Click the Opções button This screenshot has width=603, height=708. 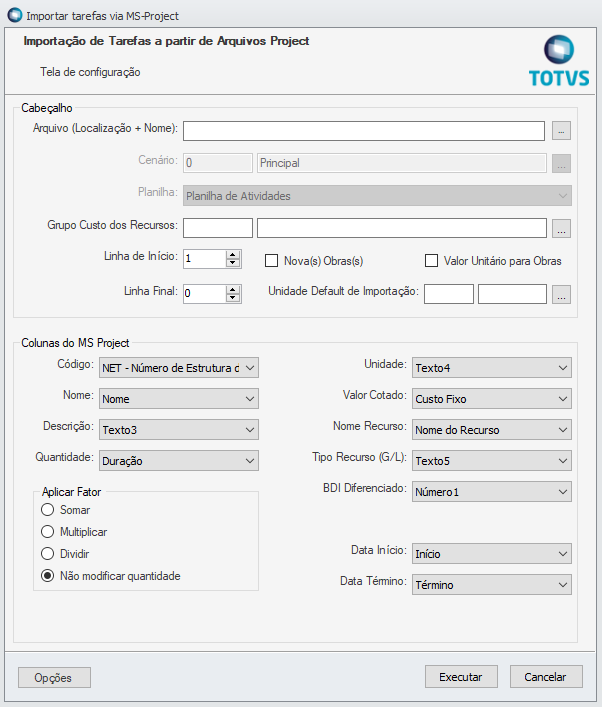[54, 677]
